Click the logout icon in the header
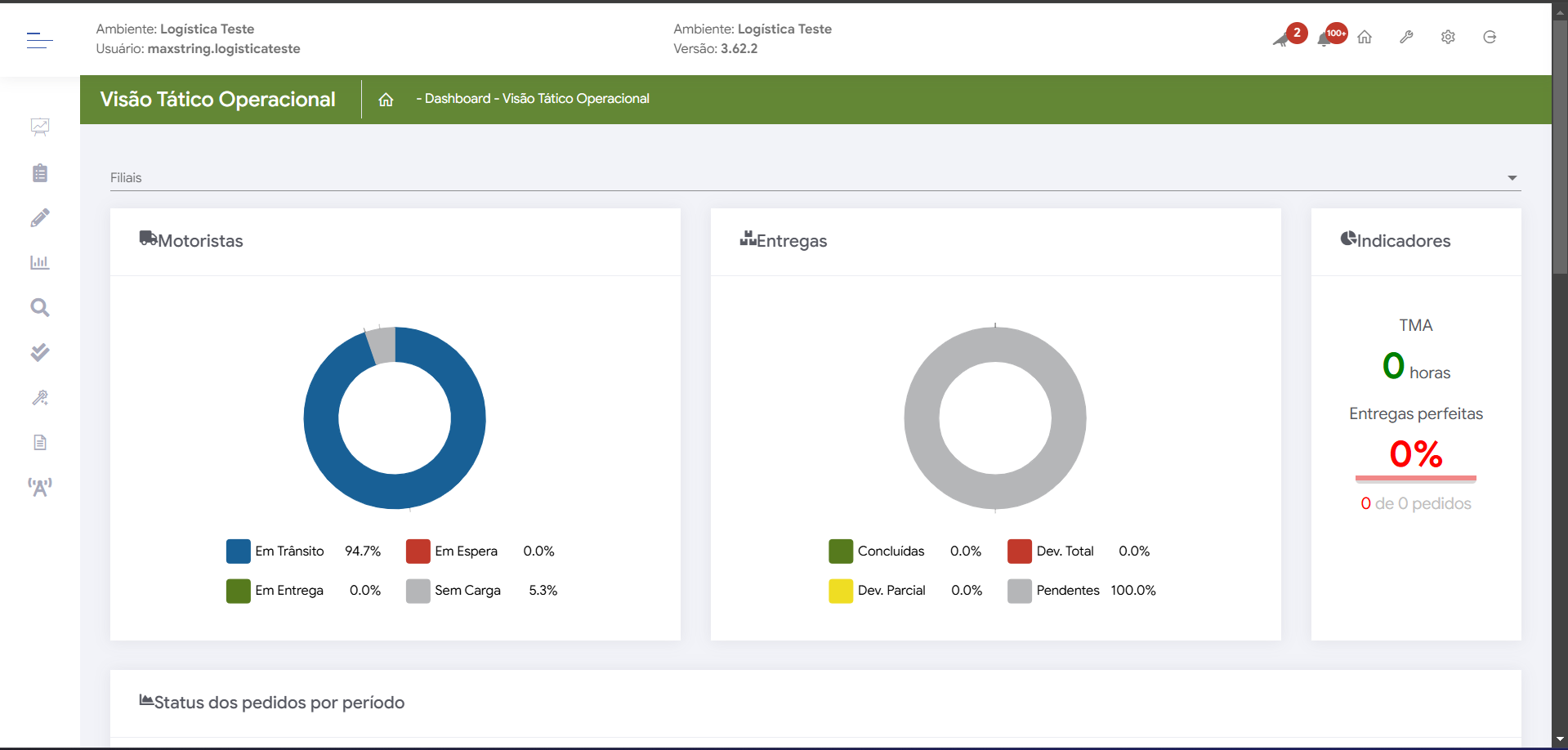This screenshot has width=1568, height=750. pos(1490,37)
